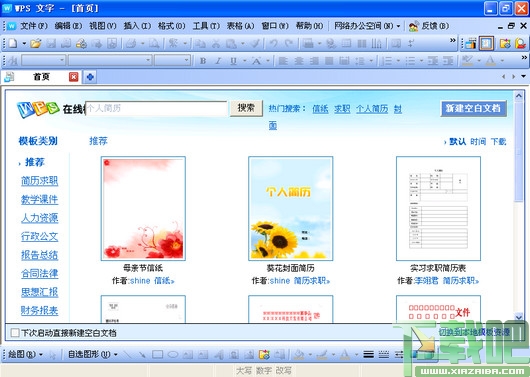Select the 首页 document tab
The width and height of the screenshot is (530, 377).
click(x=41, y=77)
